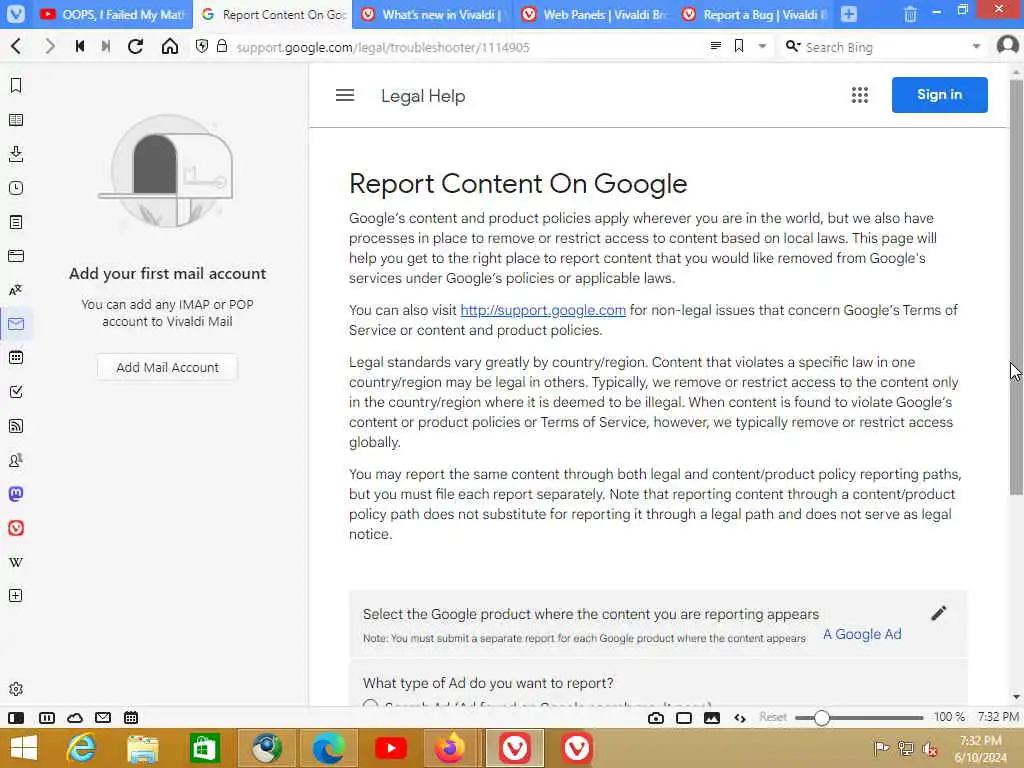Click the A Google Ad answer
The image size is (1024, 768).
(x=862, y=634)
